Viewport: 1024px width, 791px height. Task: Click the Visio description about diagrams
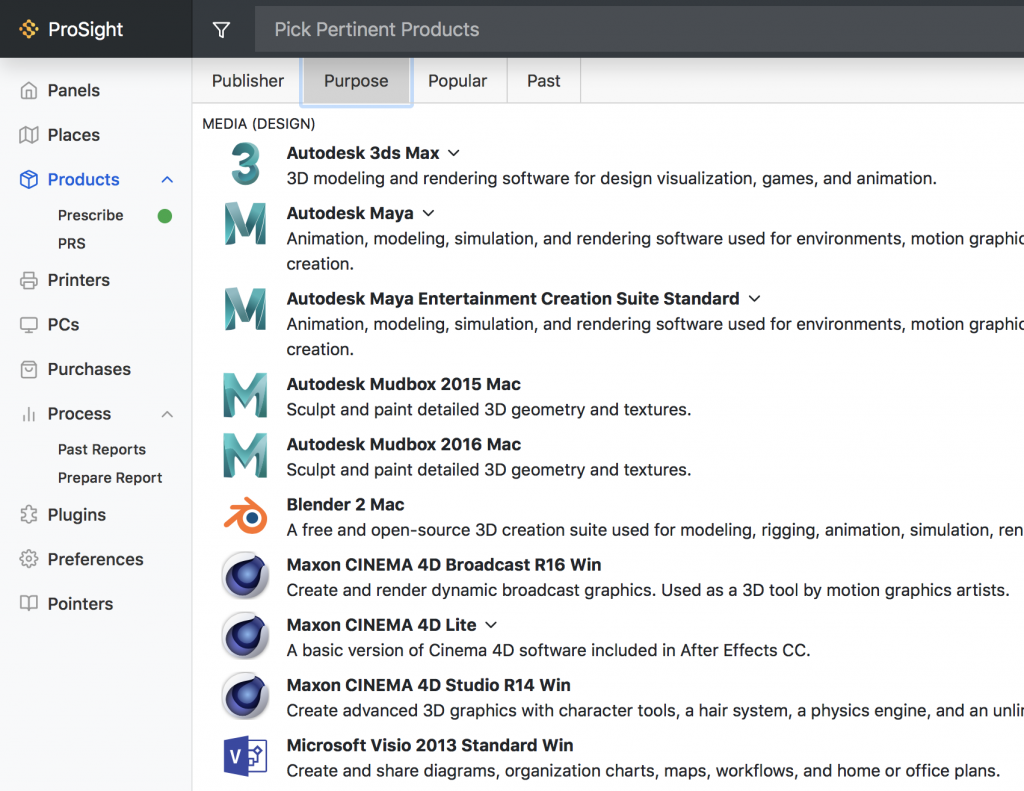(x=643, y=771)
